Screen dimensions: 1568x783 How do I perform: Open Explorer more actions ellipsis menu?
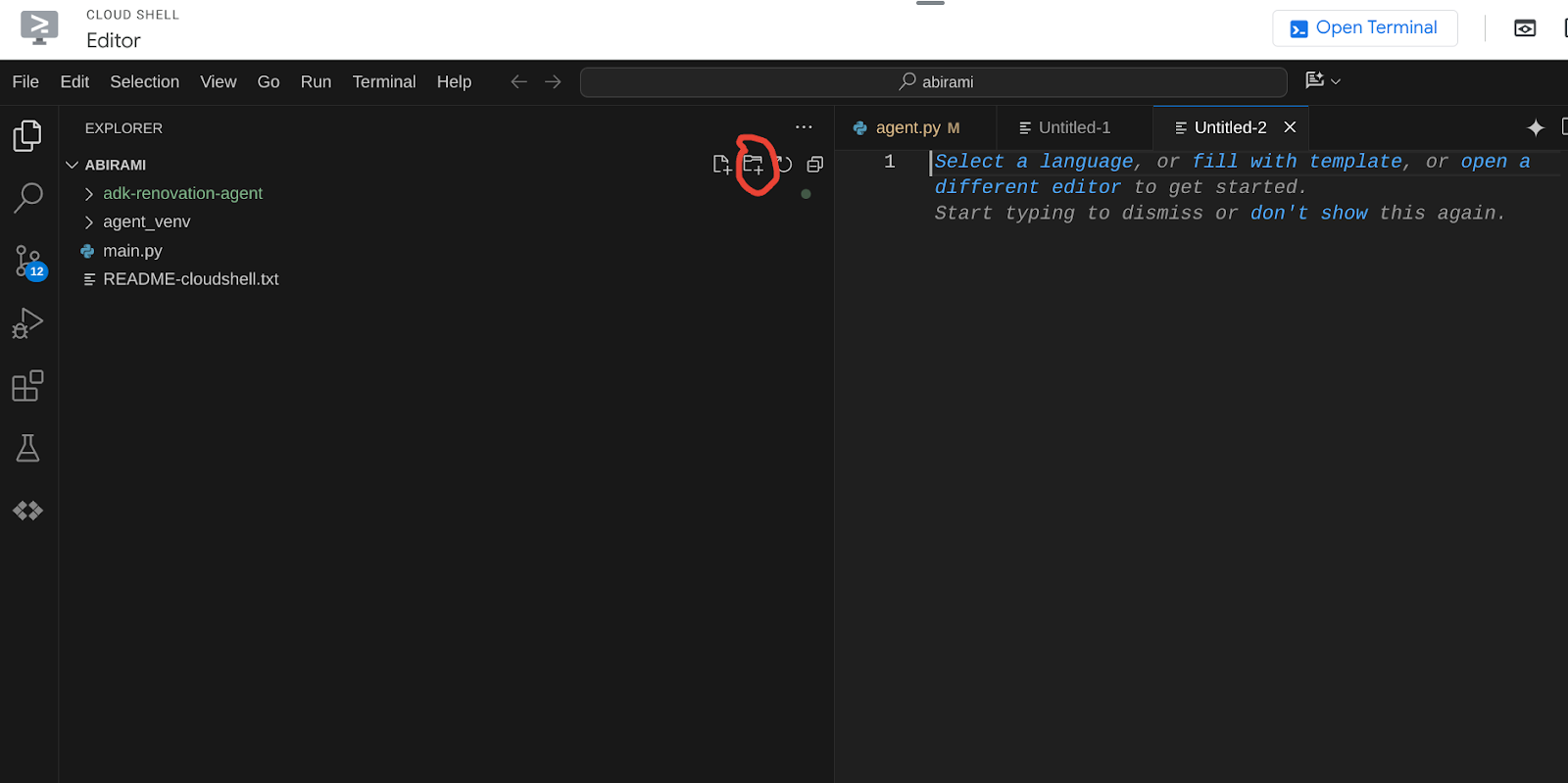[x=804, y=127]
